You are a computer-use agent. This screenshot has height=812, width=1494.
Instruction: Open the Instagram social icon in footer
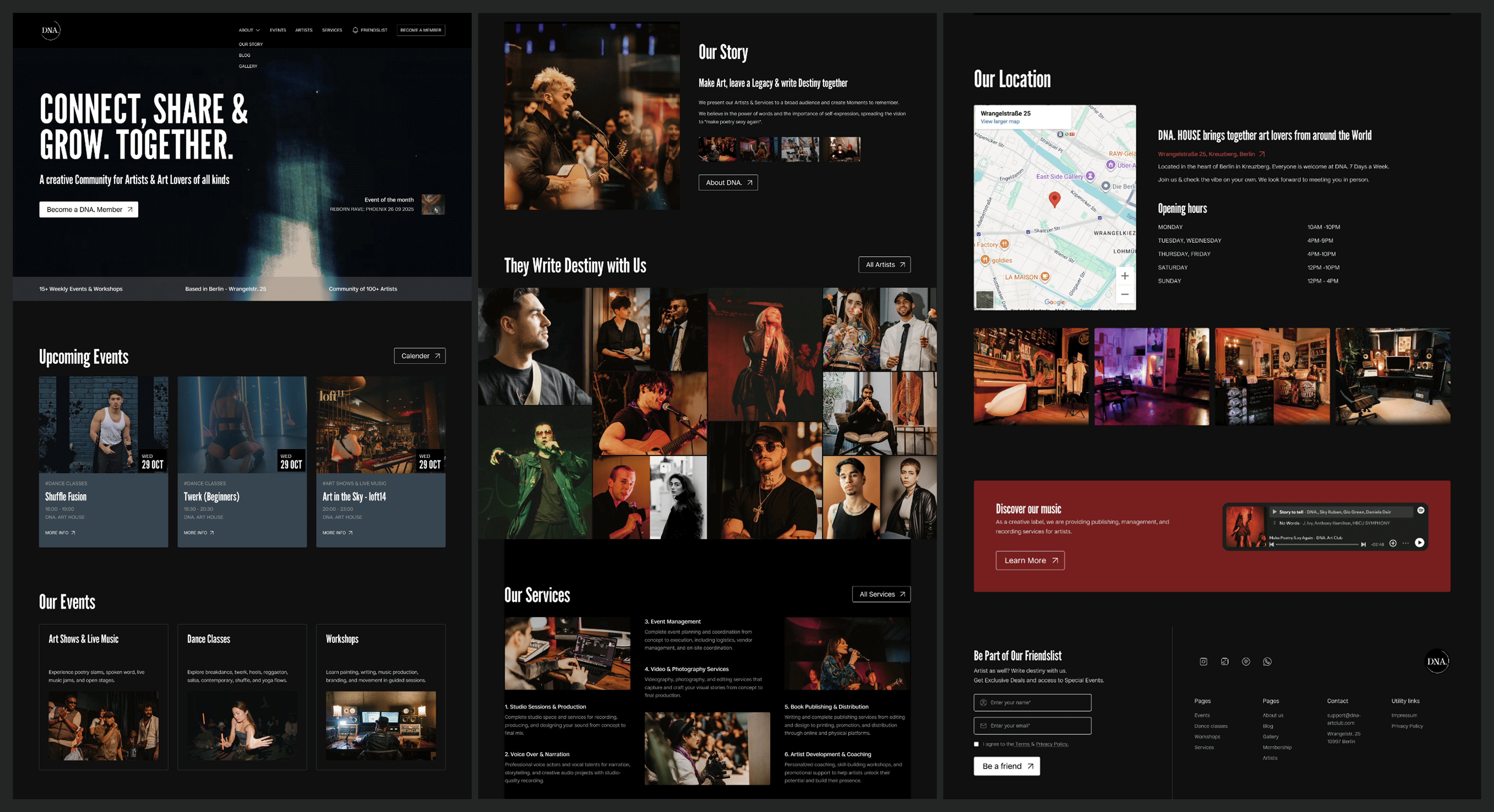pyautogui.click(x=1203, y=661)
